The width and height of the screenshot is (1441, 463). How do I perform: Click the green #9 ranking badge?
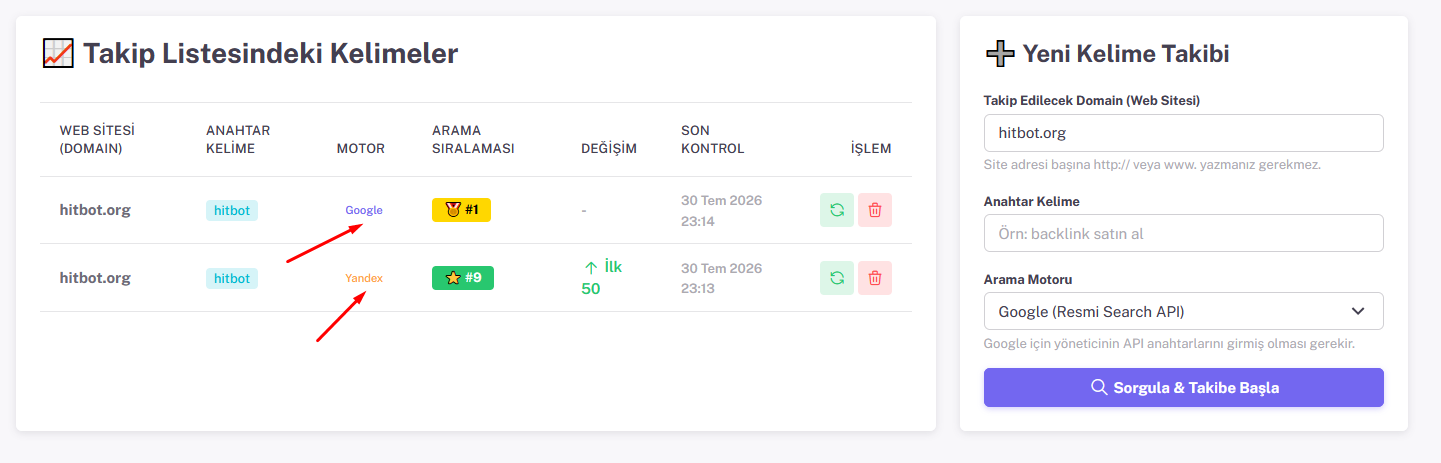click(463, 278)
